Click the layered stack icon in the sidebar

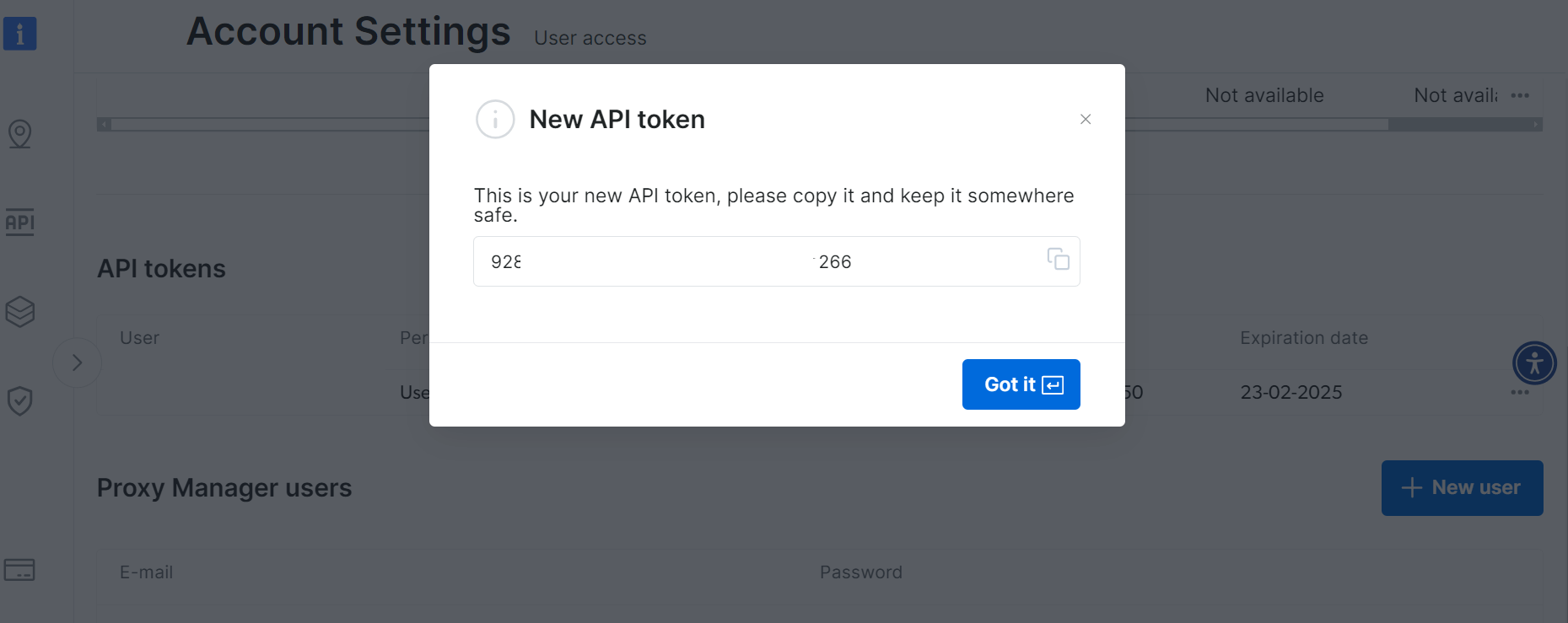click(x=19, y=311)
